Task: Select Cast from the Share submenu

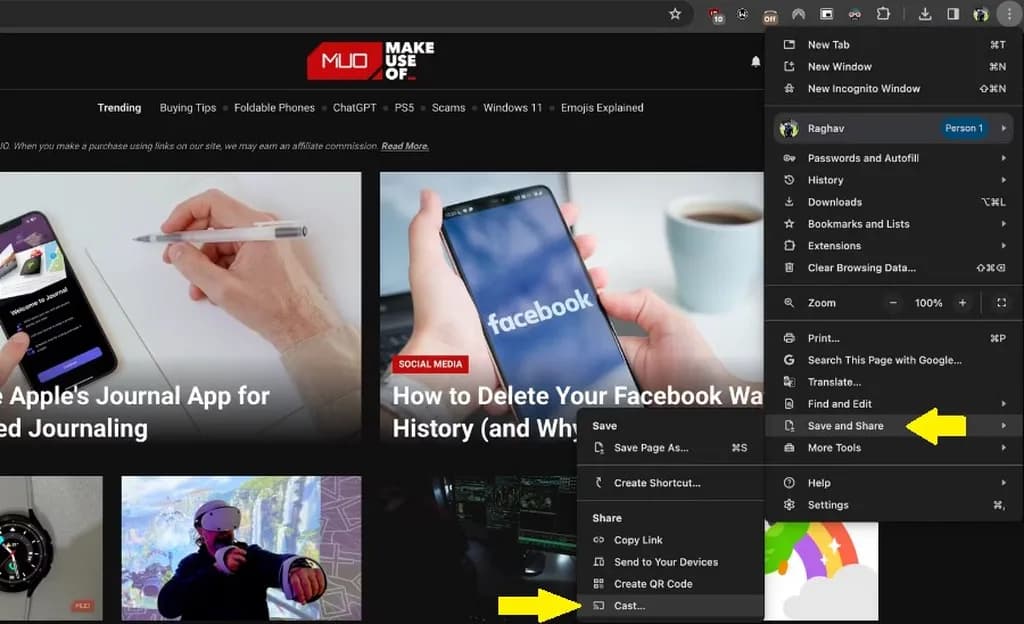Action: [x=630, y=606]
